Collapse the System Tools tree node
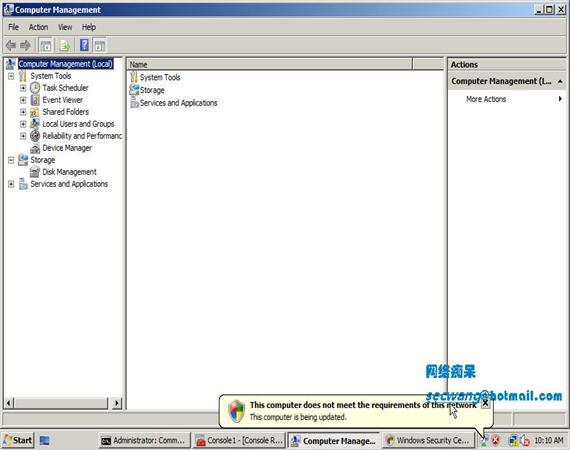Screen dimensions: 570x450 [11, 76]
